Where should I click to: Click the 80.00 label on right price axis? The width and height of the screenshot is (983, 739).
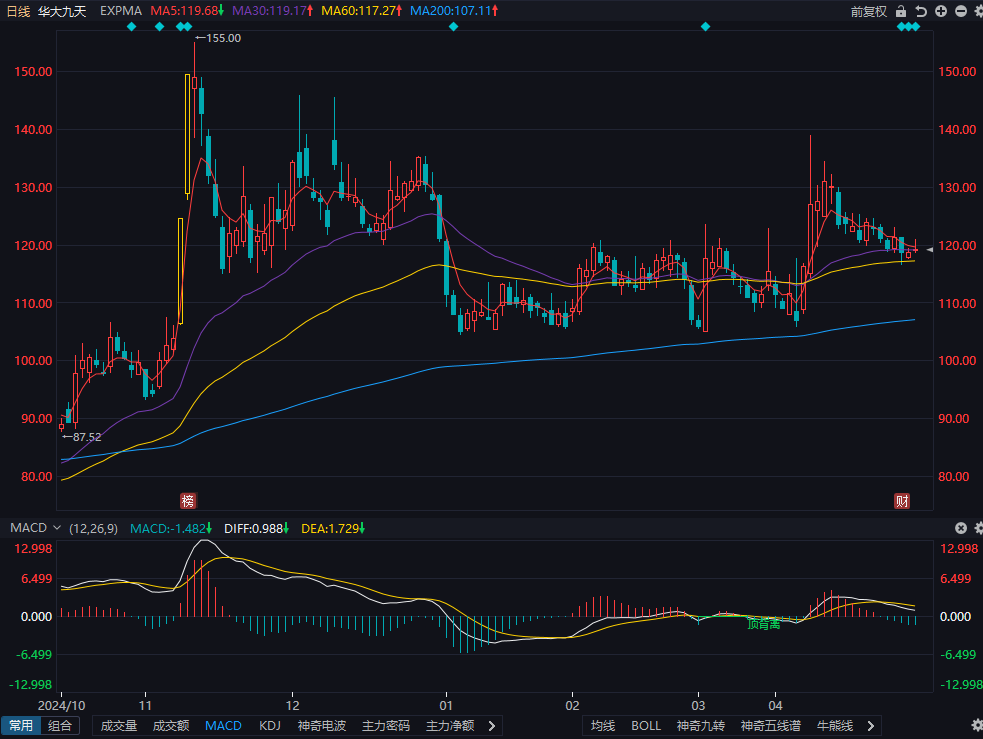954,476
